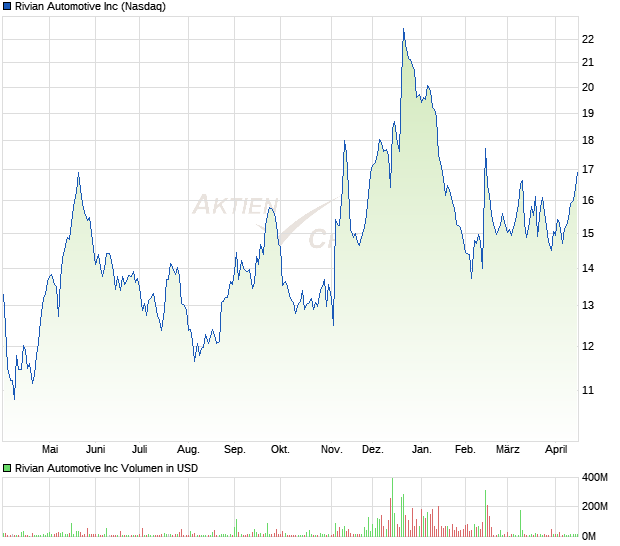
Task: Click the 'Aug.' axis label
Action: (188, 450)
